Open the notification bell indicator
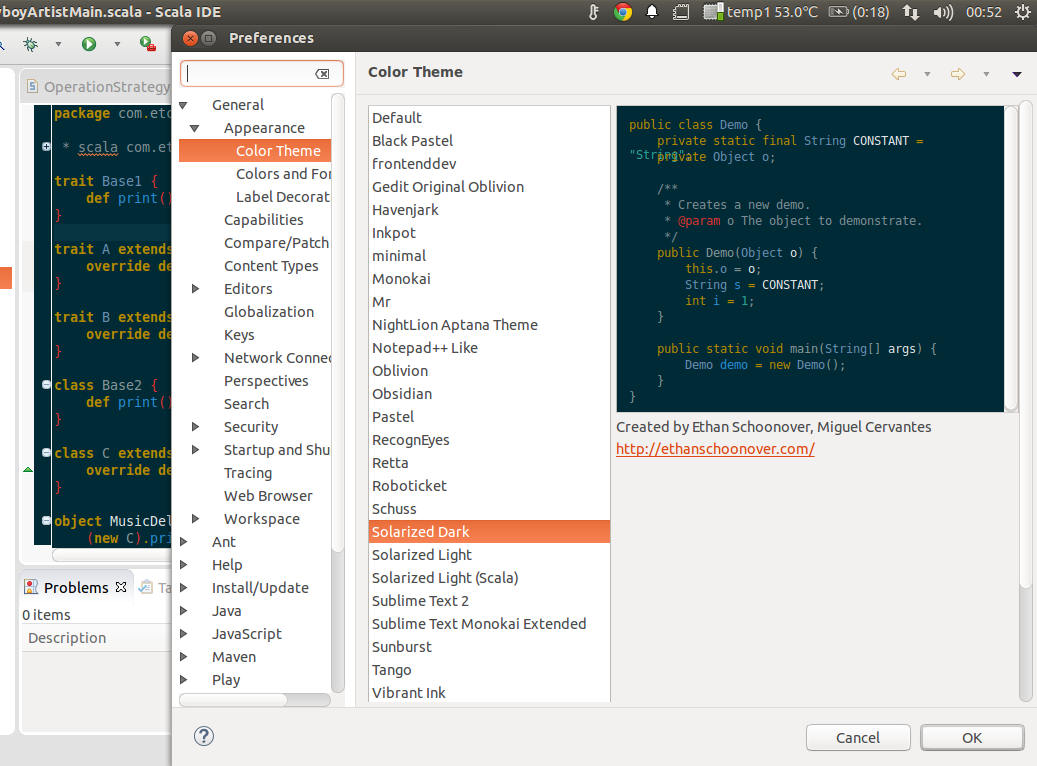 pos(651,12)
